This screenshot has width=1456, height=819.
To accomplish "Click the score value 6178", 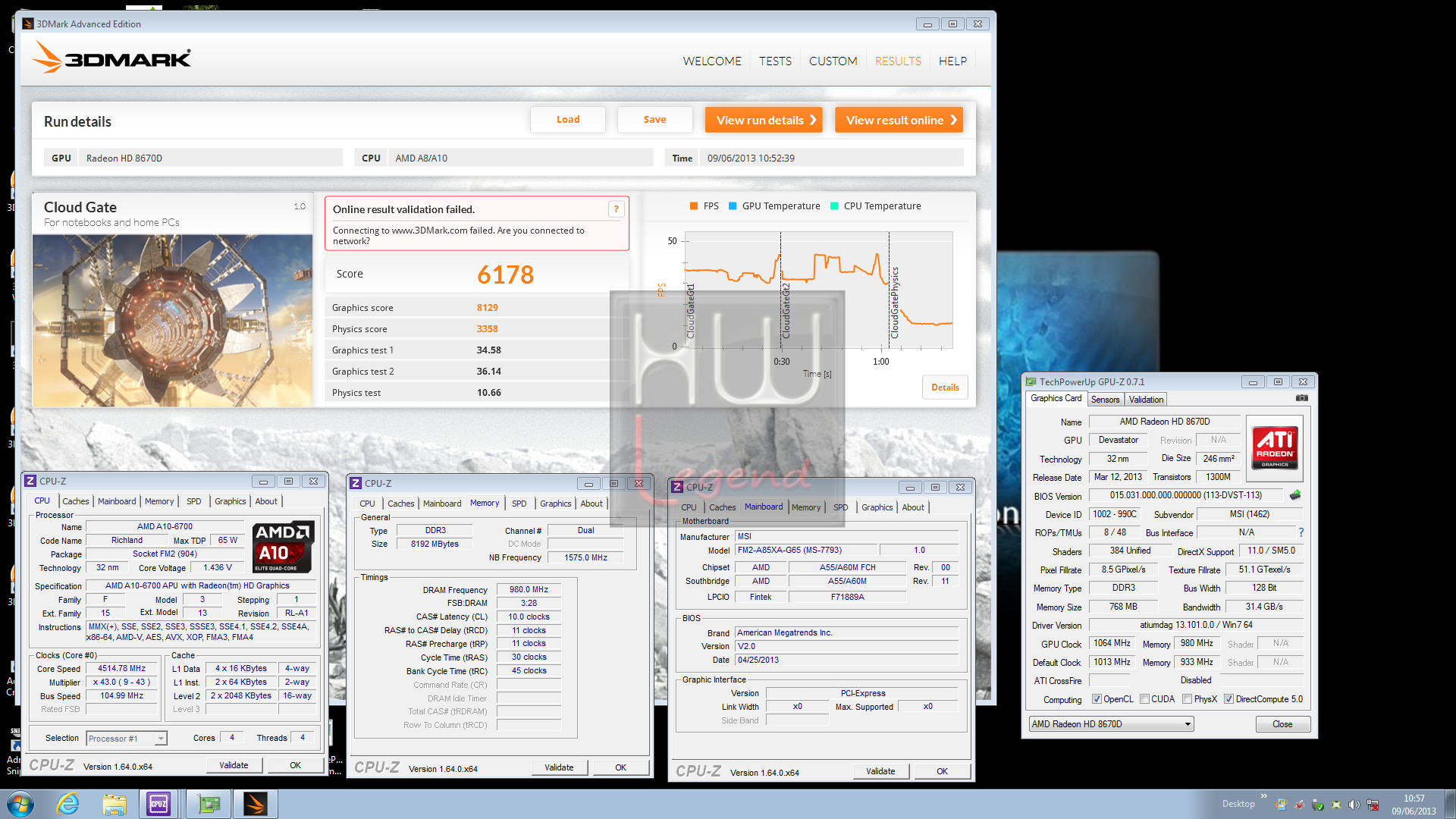I will point(505,275).
